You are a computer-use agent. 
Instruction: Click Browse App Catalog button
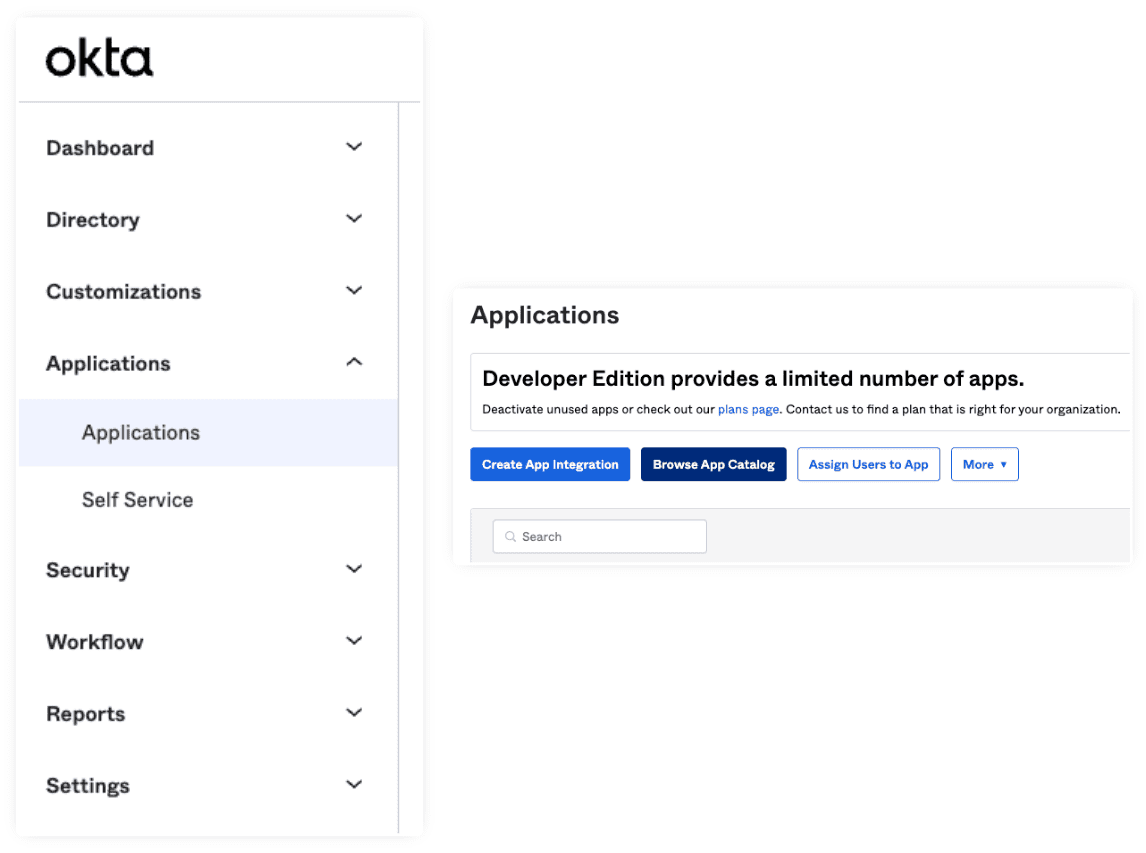[713, 464]
